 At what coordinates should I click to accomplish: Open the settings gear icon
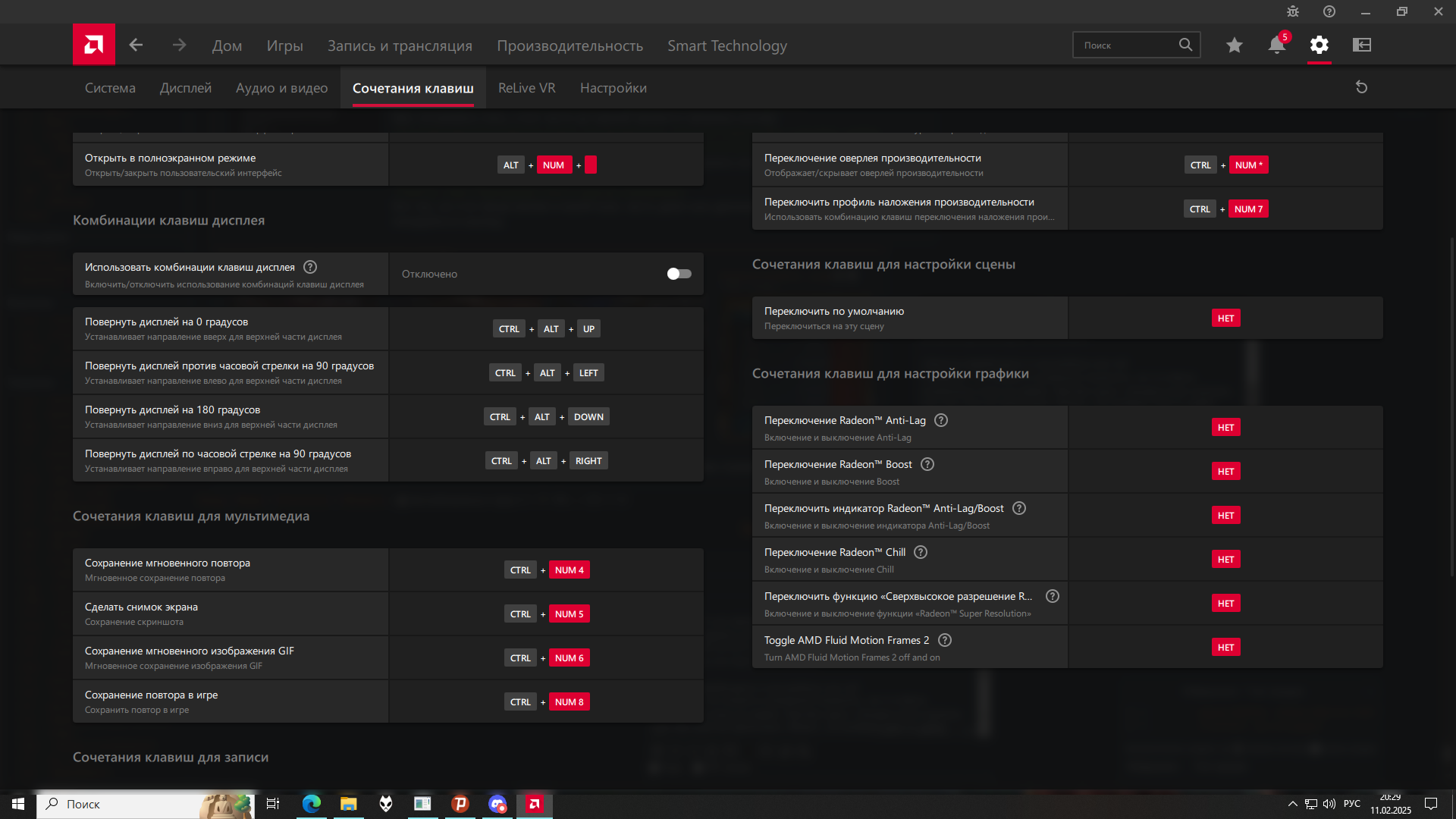click(x=1319, y=45)
